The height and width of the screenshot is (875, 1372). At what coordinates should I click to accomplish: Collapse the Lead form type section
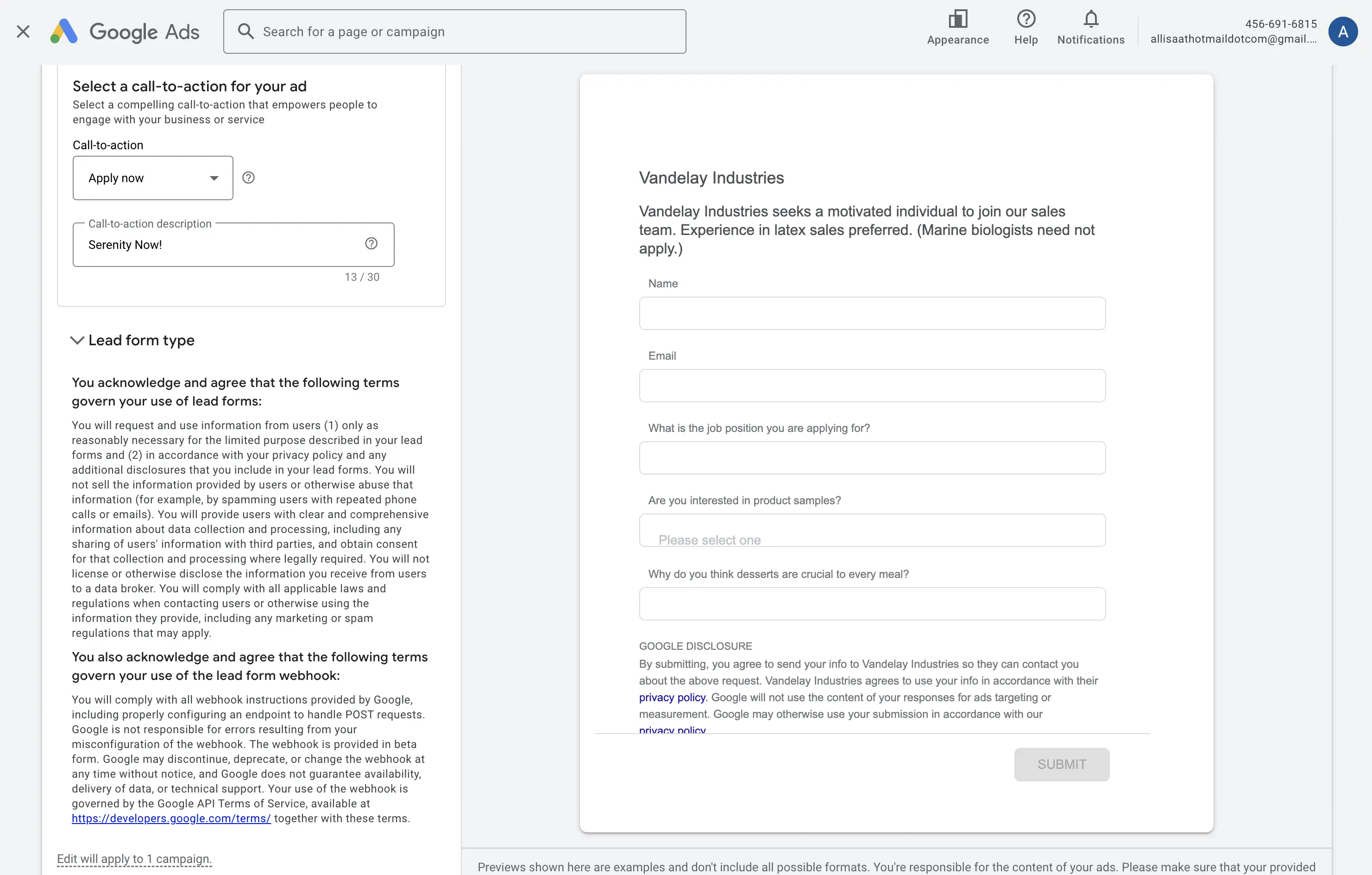click(77, 340)
